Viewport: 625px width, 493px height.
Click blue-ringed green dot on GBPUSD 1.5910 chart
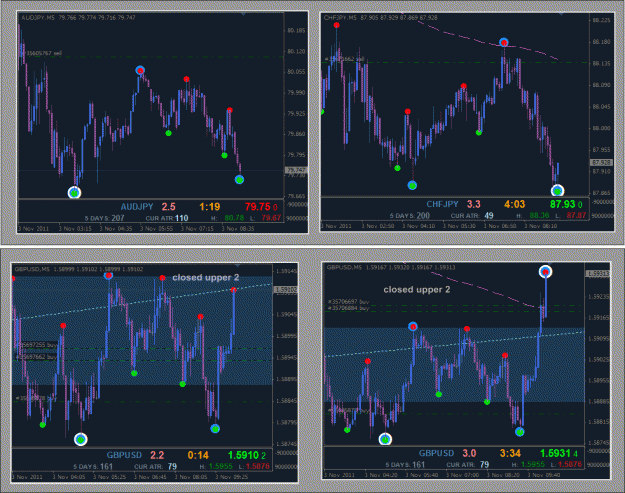pyautogui.click(x=215, y=429)
